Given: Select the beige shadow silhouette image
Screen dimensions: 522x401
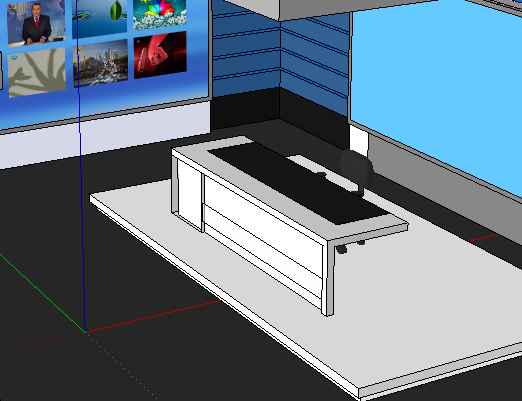Looking at the screenshot, I should (x=37, y=73).
